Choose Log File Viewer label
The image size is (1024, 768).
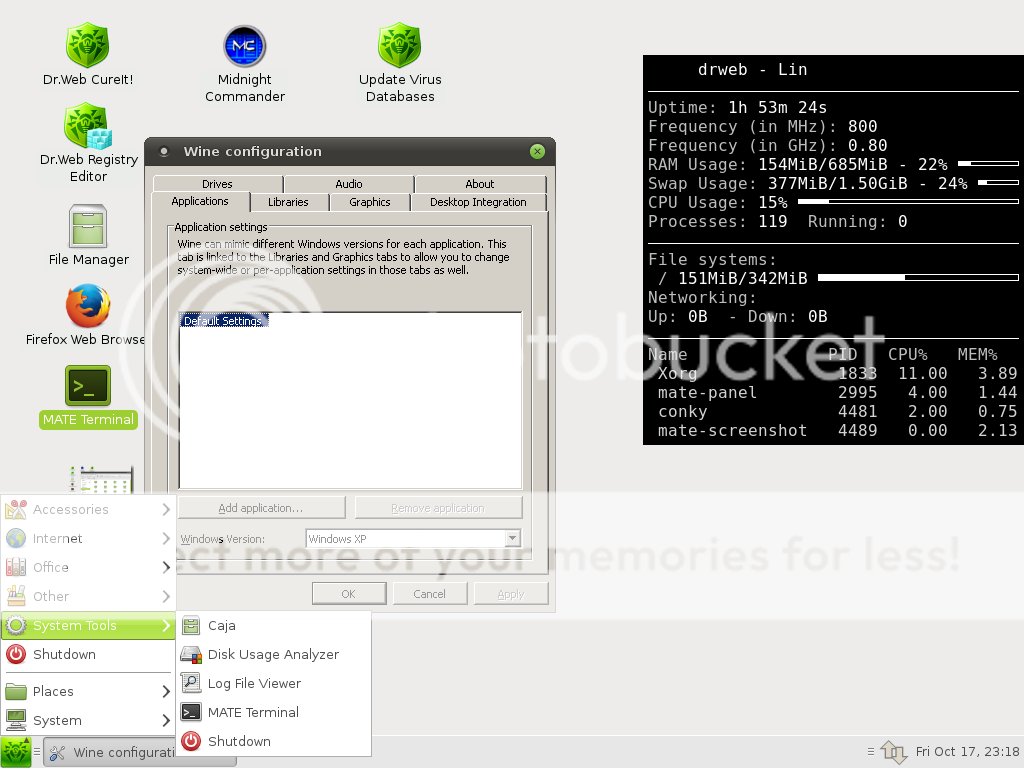point(254,683)
